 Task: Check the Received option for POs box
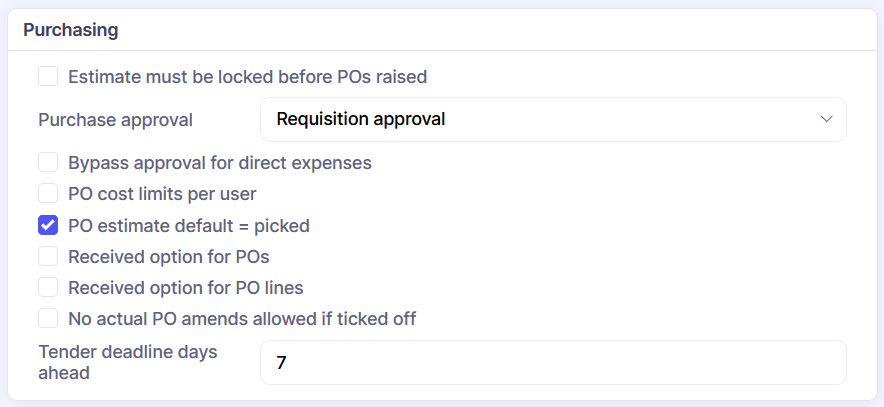pyautogui.click(x=48, y=256)
